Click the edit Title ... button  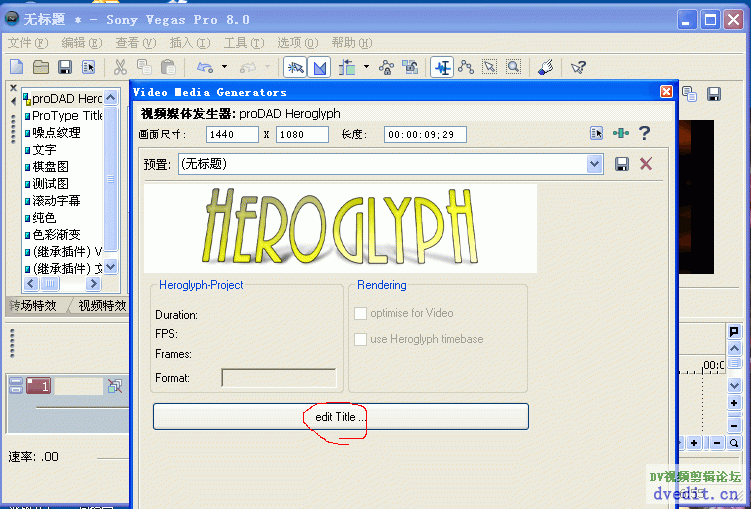point(341,417)
